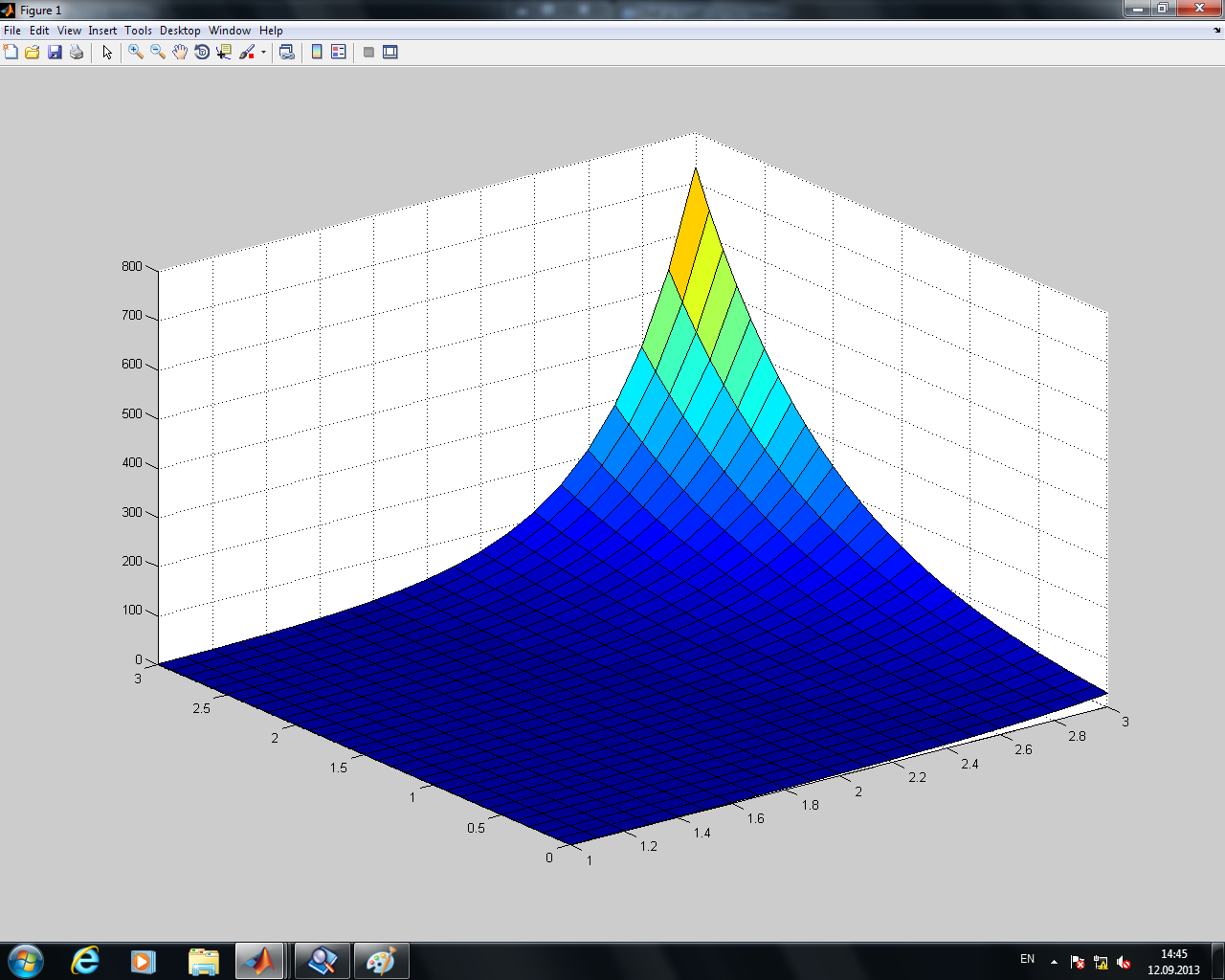Show plot tools and dock figure
Viewport: 1225px width, 980px height.
390,52
